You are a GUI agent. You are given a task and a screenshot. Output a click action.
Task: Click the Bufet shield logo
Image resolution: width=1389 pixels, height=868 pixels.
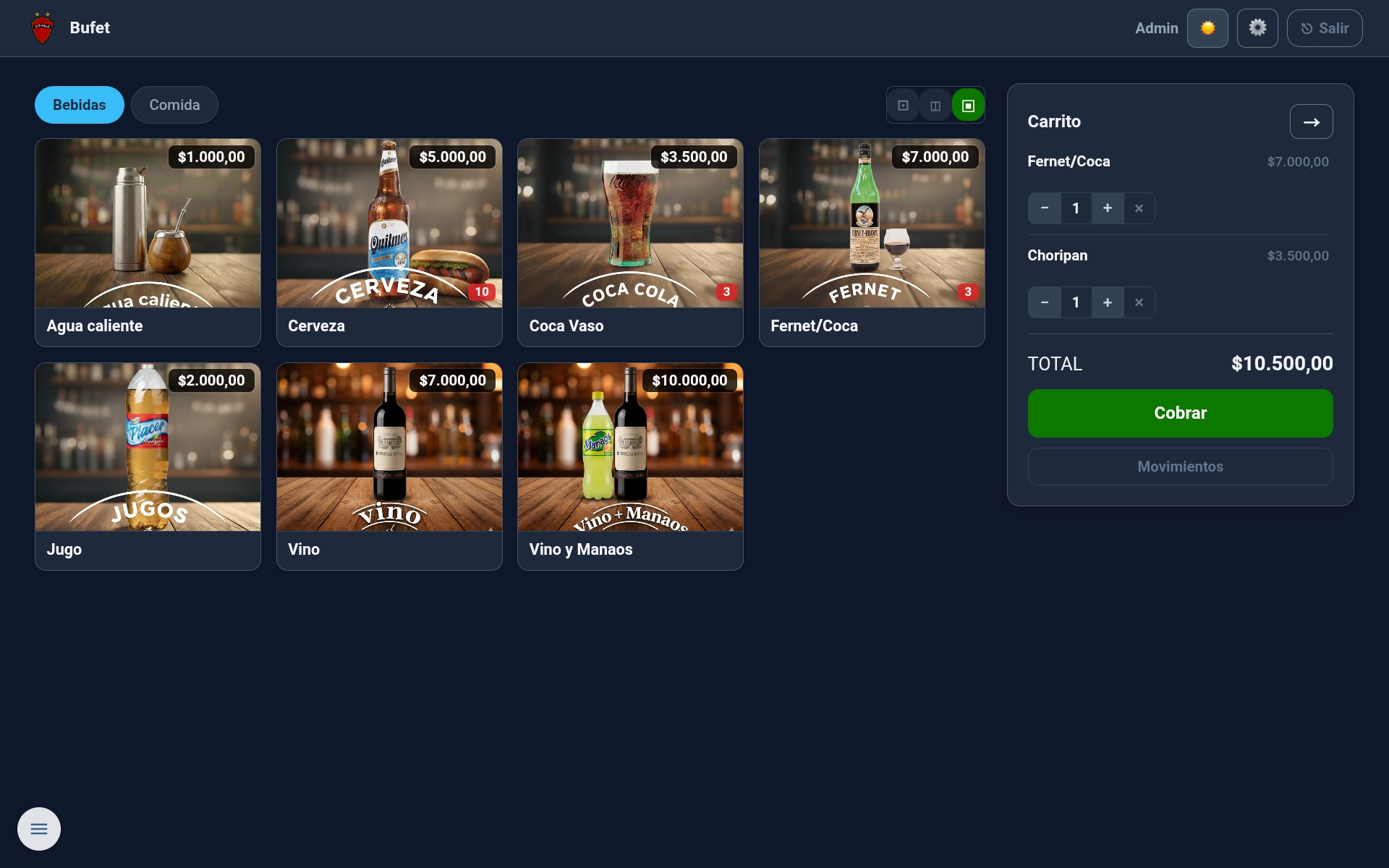tap(43, 28)
